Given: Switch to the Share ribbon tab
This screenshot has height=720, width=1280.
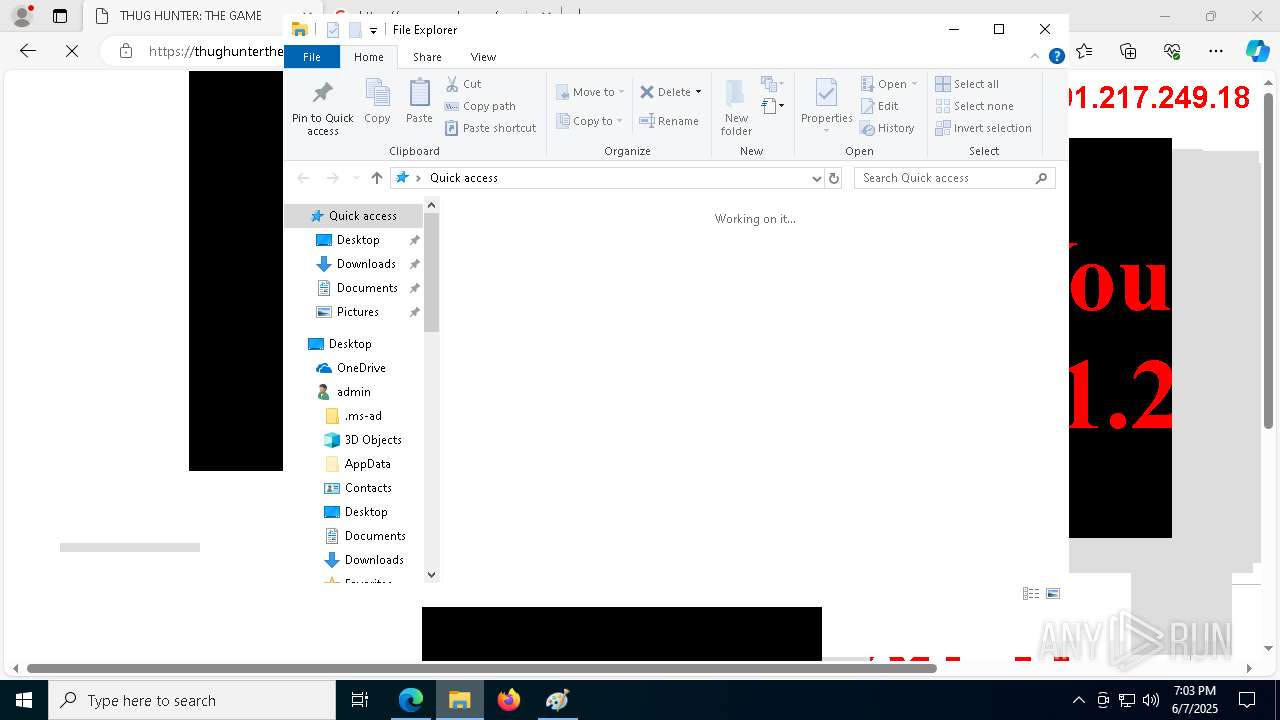Looking at the screenshot, I should pyautogui.click(x=427, y=57).
